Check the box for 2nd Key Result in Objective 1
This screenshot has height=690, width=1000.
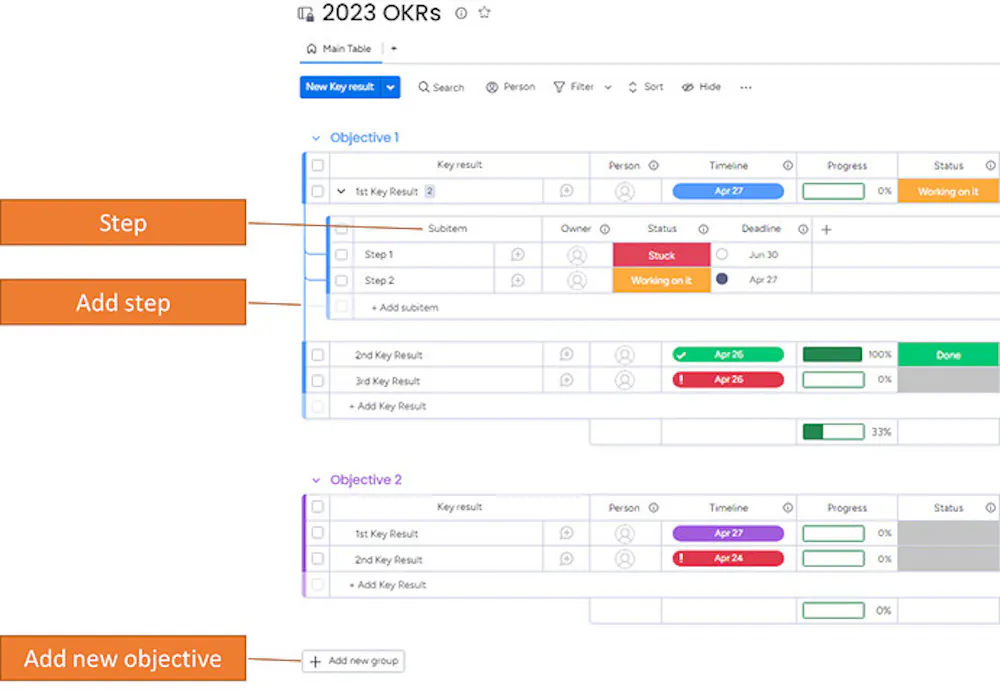coord(318,355)
